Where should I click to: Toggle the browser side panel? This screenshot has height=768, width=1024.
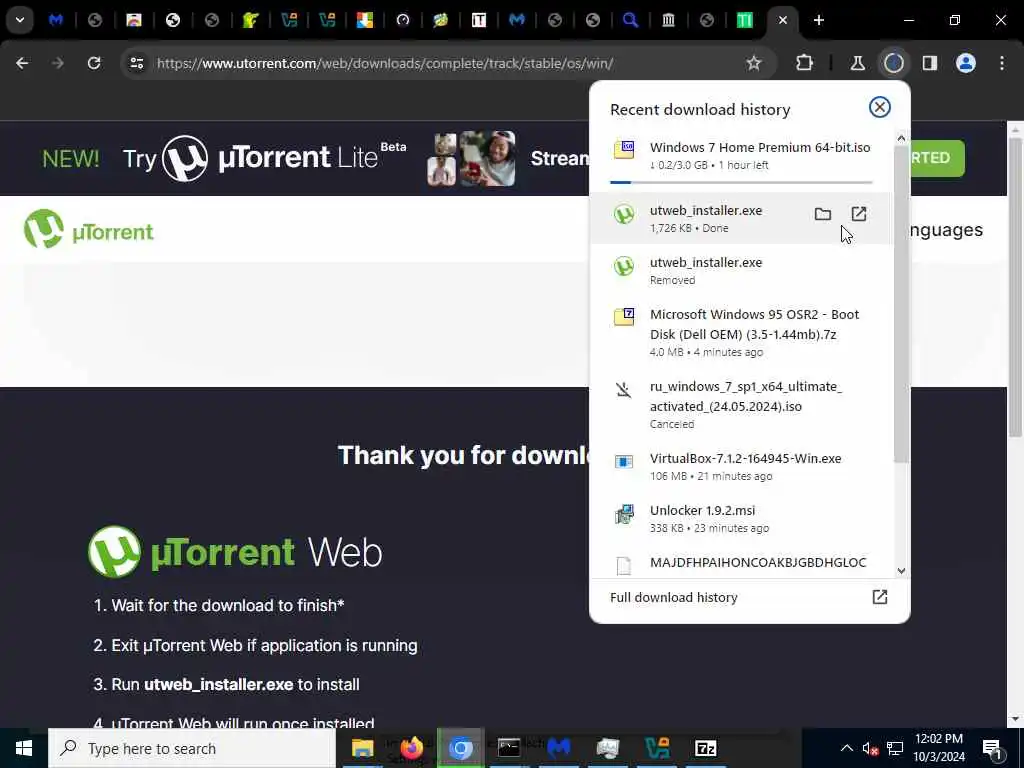tap(929, 63)
